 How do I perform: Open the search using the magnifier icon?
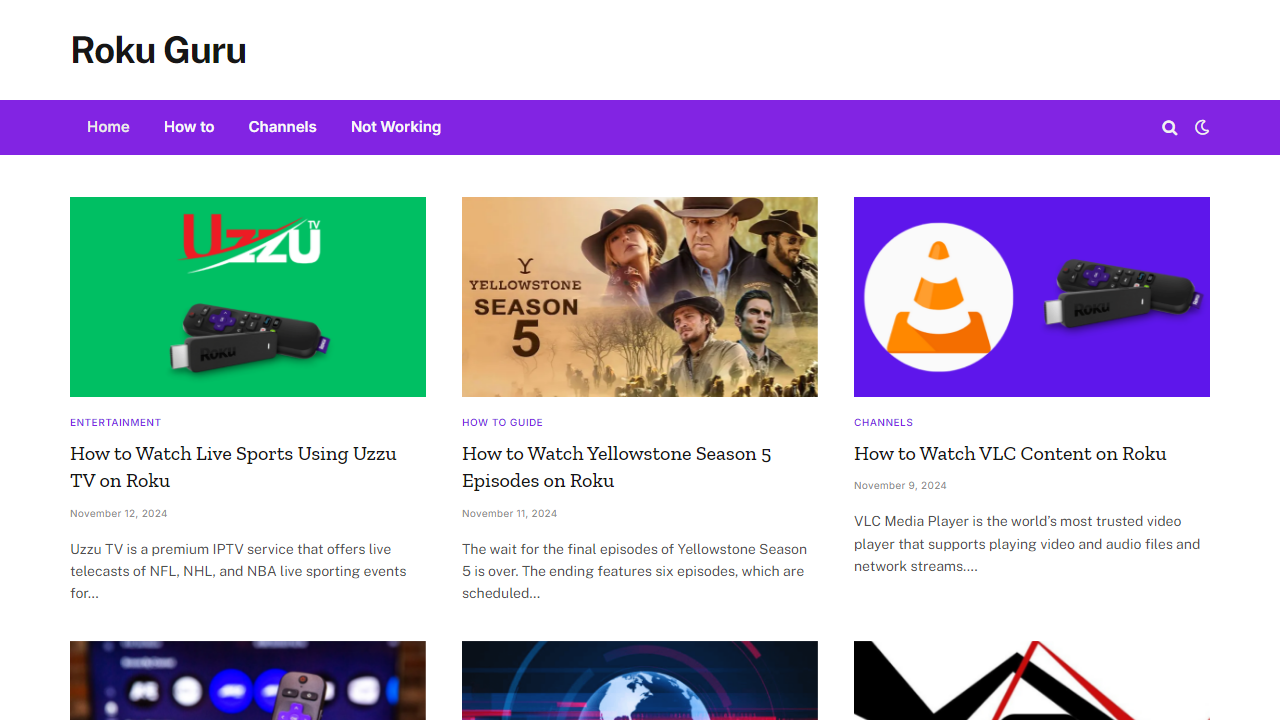click(1169, 127)
